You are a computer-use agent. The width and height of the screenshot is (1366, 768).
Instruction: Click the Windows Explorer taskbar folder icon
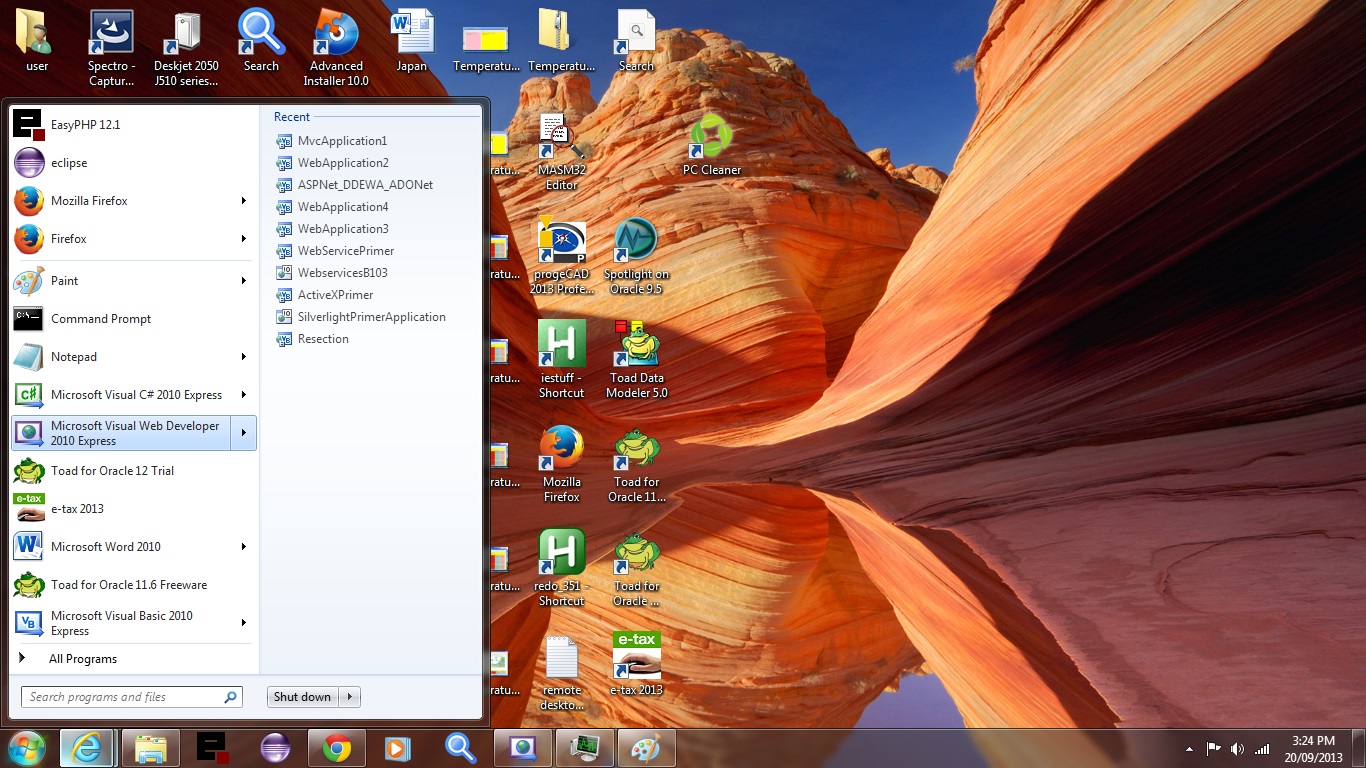tap(151, 748)
